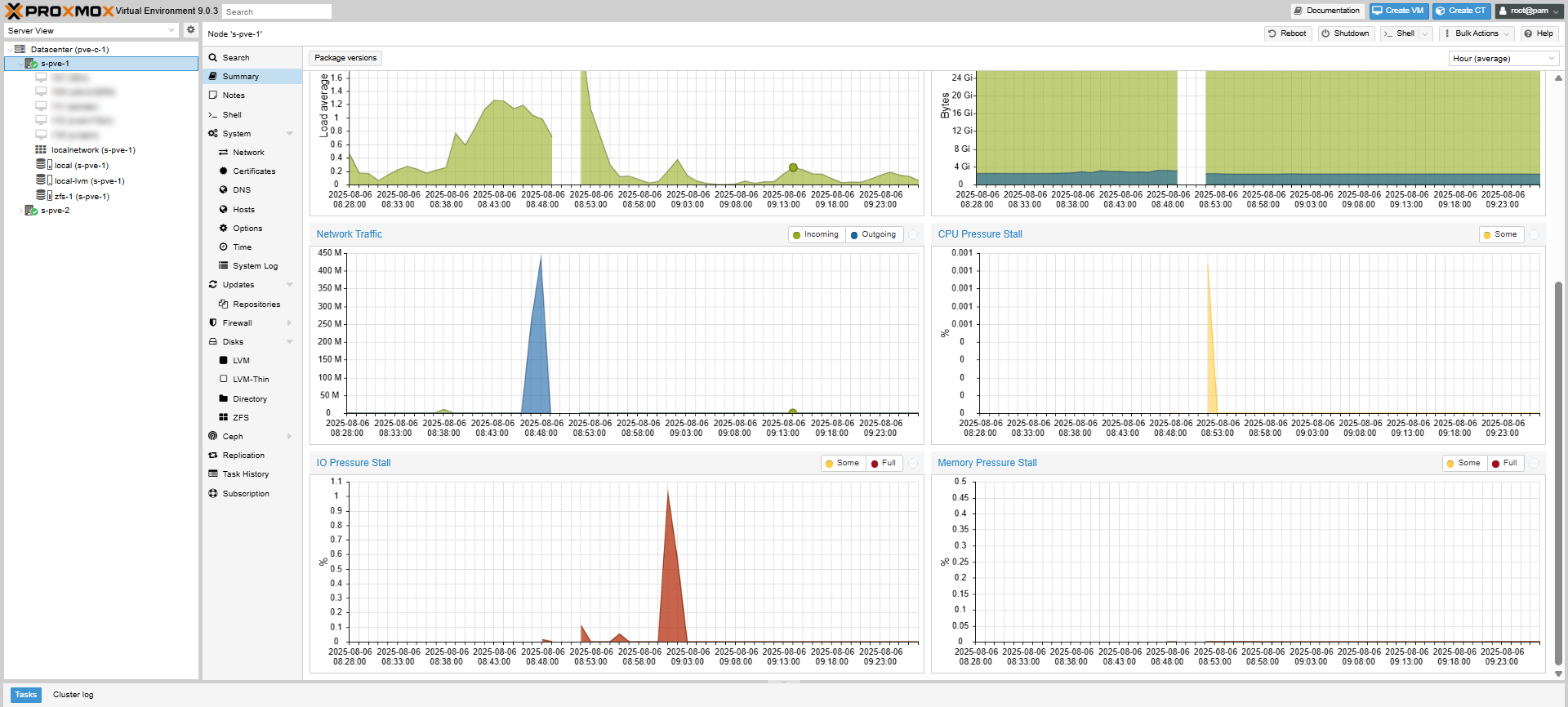Open the Task History page
Image resolution: width=1568 pixels, height=707 pixels.
coord(245,474)
